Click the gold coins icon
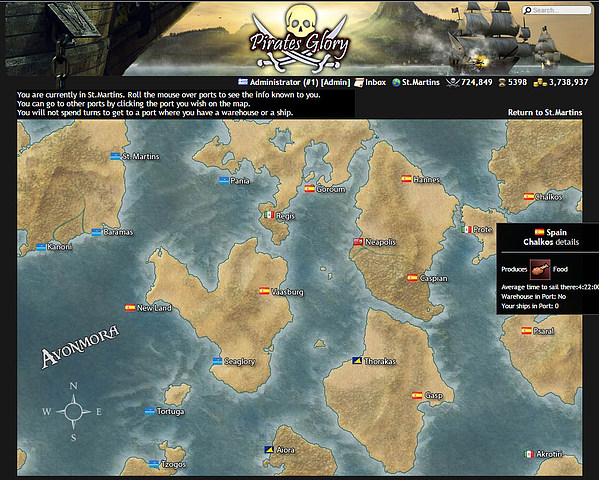 [x=540, y=82]
